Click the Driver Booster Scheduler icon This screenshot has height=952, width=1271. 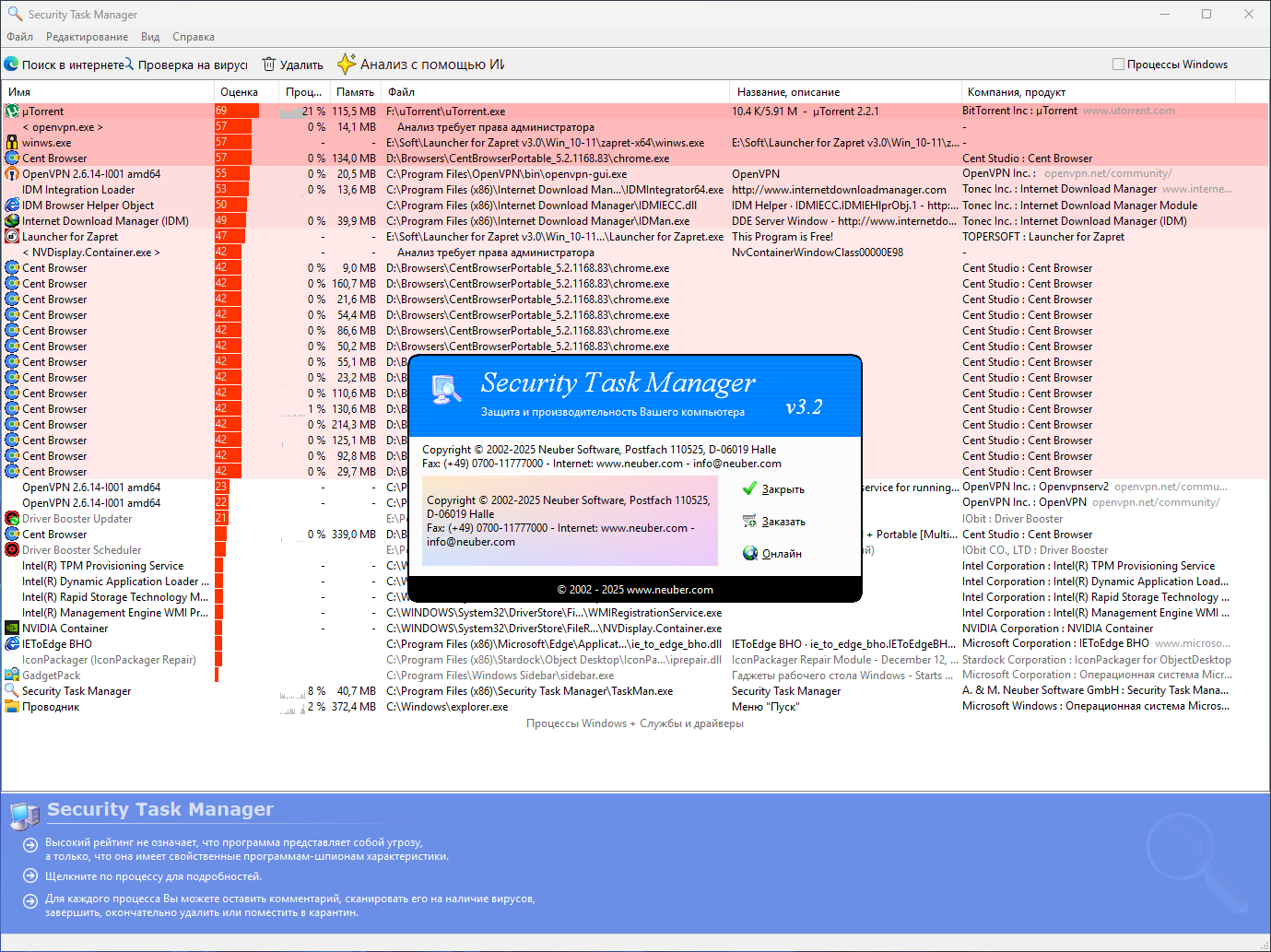pos(12,550)
